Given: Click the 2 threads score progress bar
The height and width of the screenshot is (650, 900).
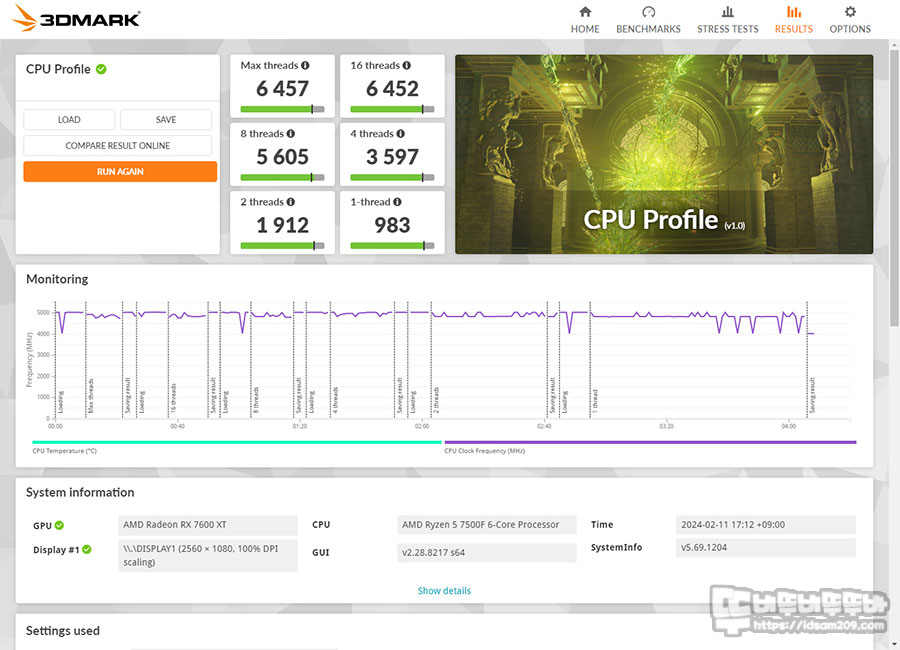Looking at the screenshot, I should coord(282,246).
